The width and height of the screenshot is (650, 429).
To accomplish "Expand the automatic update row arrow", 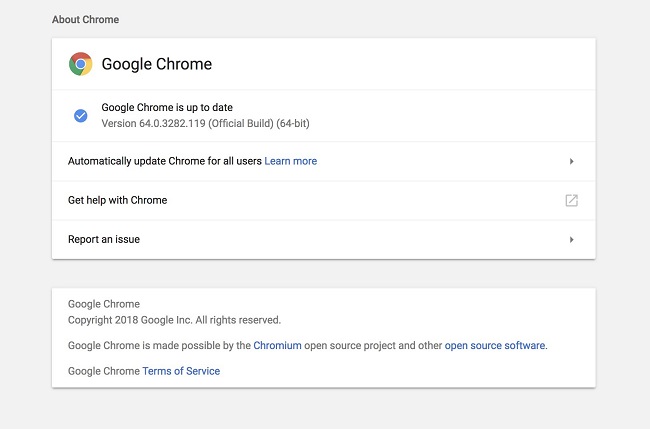I will 571,161.
